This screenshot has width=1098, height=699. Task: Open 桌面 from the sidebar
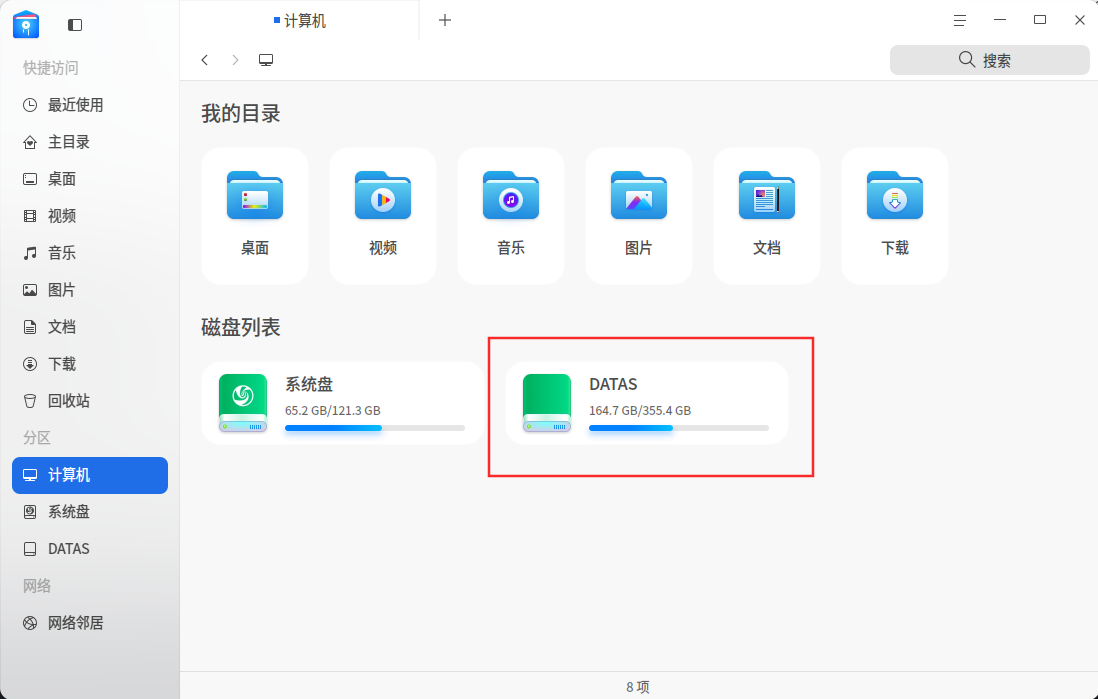coord(90,179)
